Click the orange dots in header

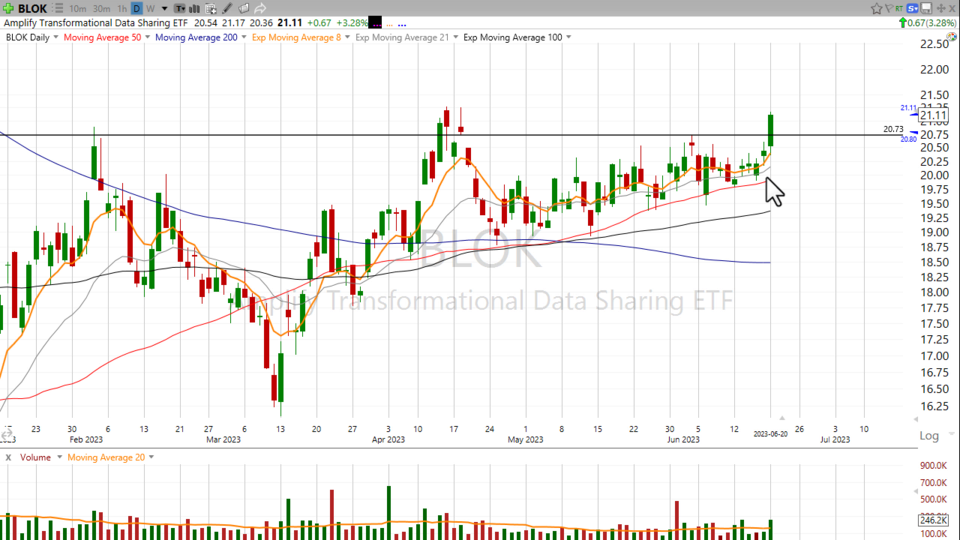[389, 25]
